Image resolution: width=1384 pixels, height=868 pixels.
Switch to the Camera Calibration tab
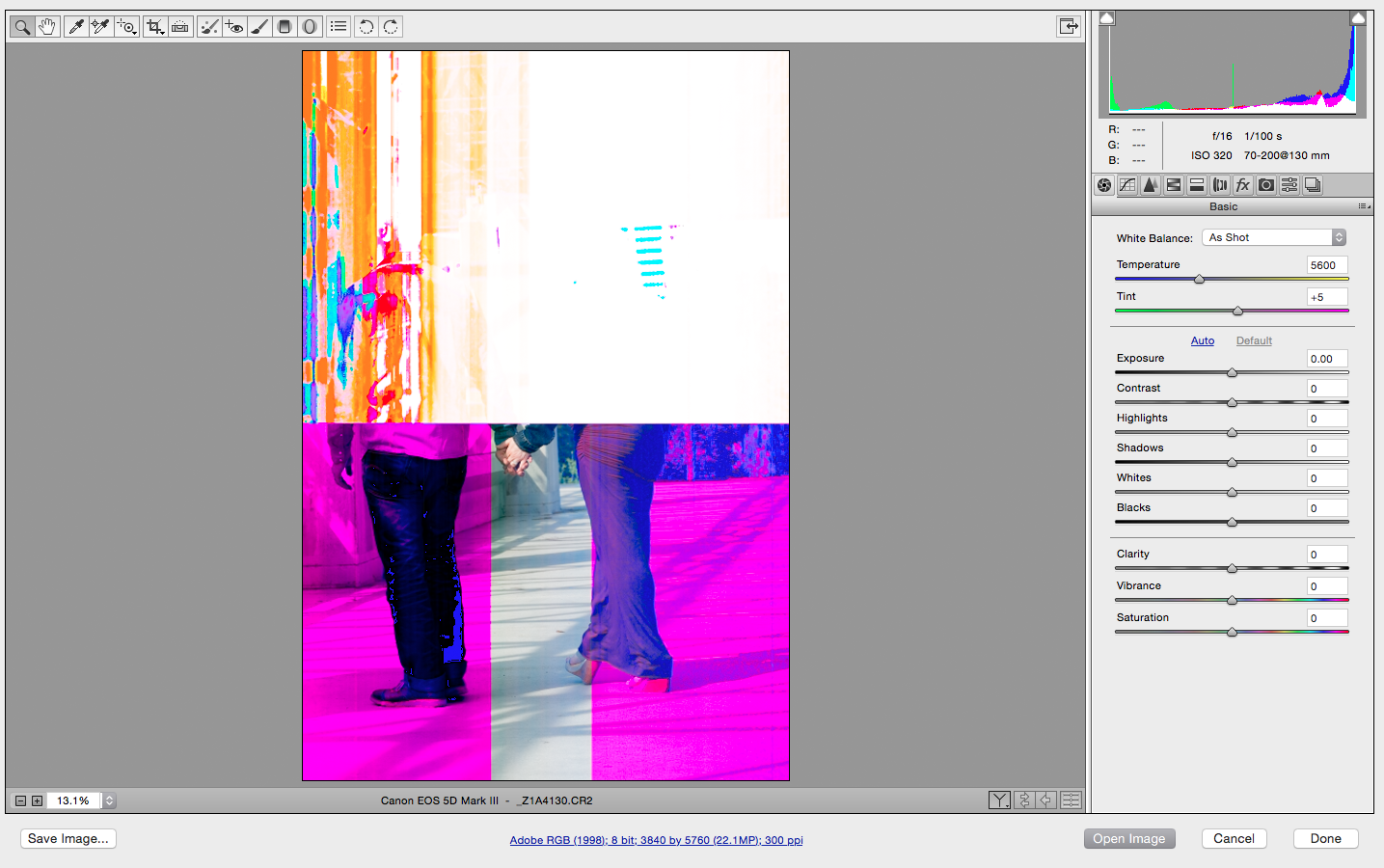coord(1265,184)
